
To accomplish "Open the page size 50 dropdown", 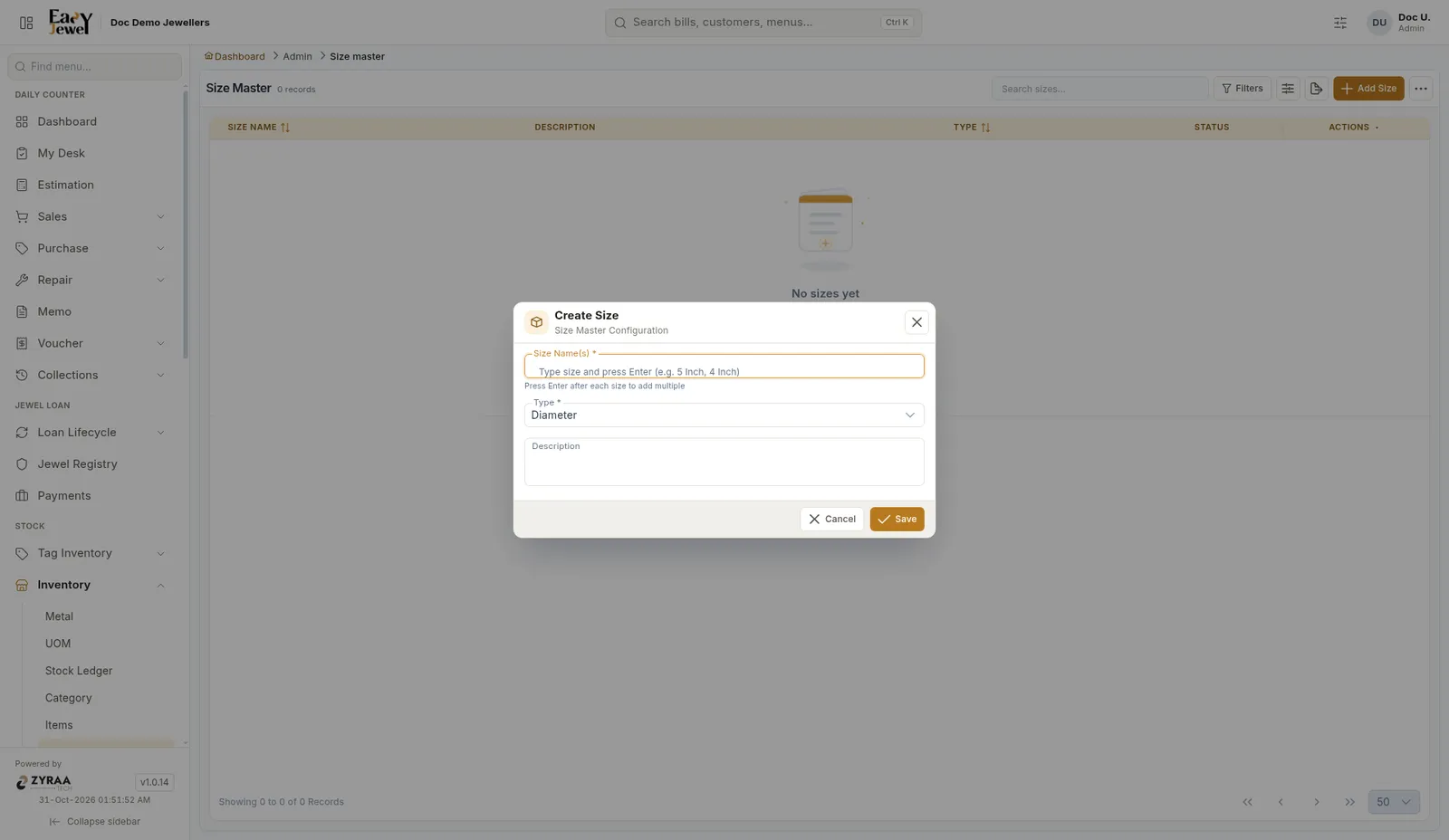I will pos(1394,802).
